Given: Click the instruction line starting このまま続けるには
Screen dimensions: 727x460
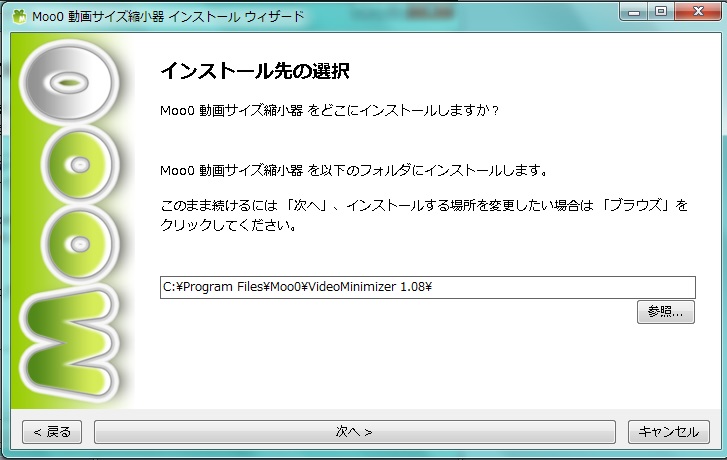Looking at the screenshot, I should pos(424,205).
